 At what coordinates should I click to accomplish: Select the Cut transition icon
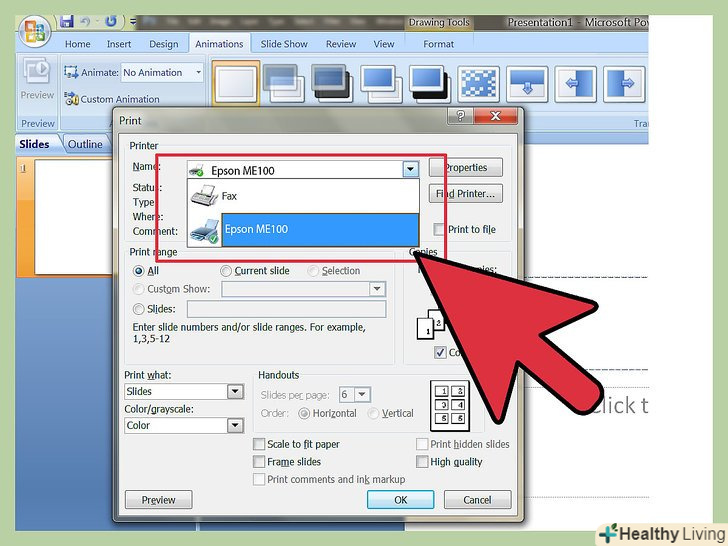point(381,84)
